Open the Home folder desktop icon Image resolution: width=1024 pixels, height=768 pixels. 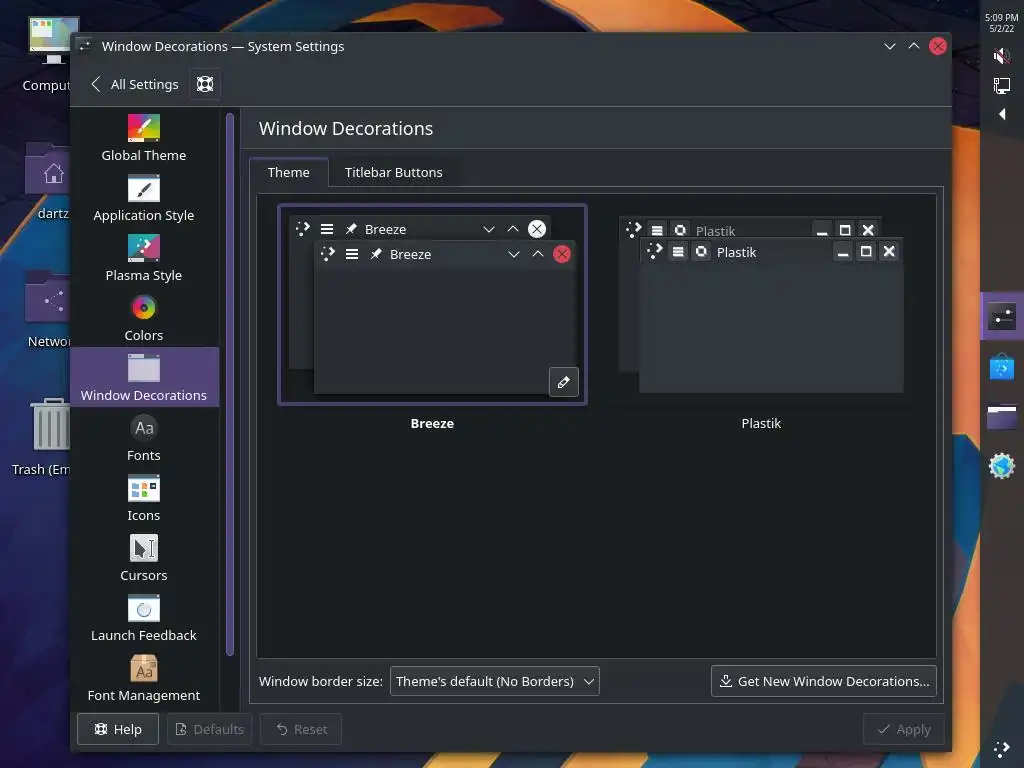tap(47, 182)
